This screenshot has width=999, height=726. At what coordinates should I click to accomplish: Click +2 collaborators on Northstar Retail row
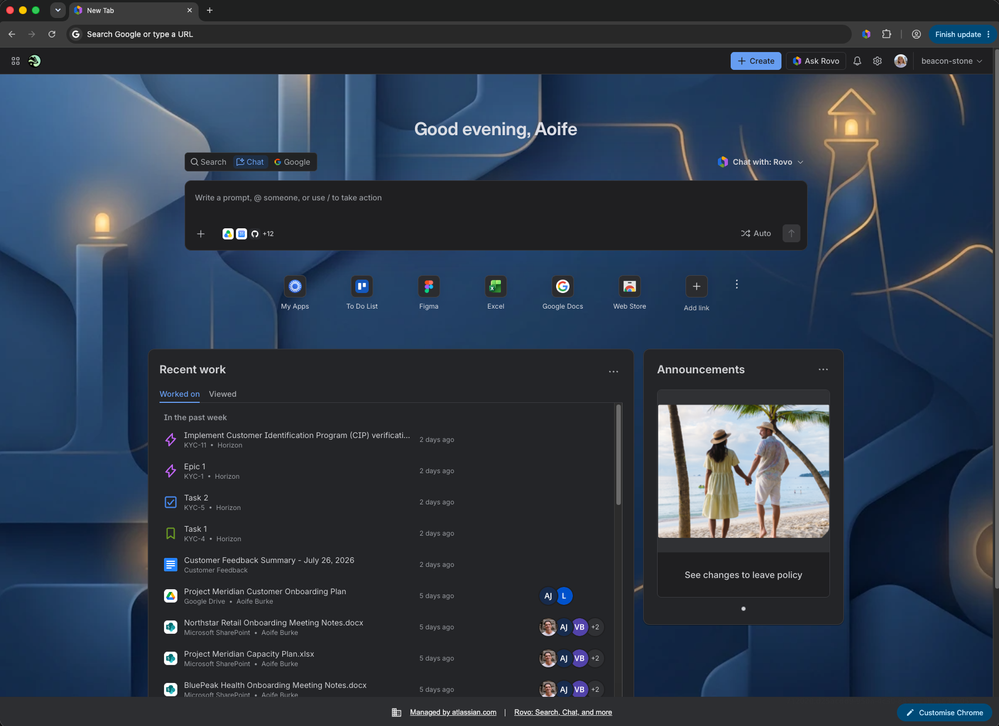point(595,627)
